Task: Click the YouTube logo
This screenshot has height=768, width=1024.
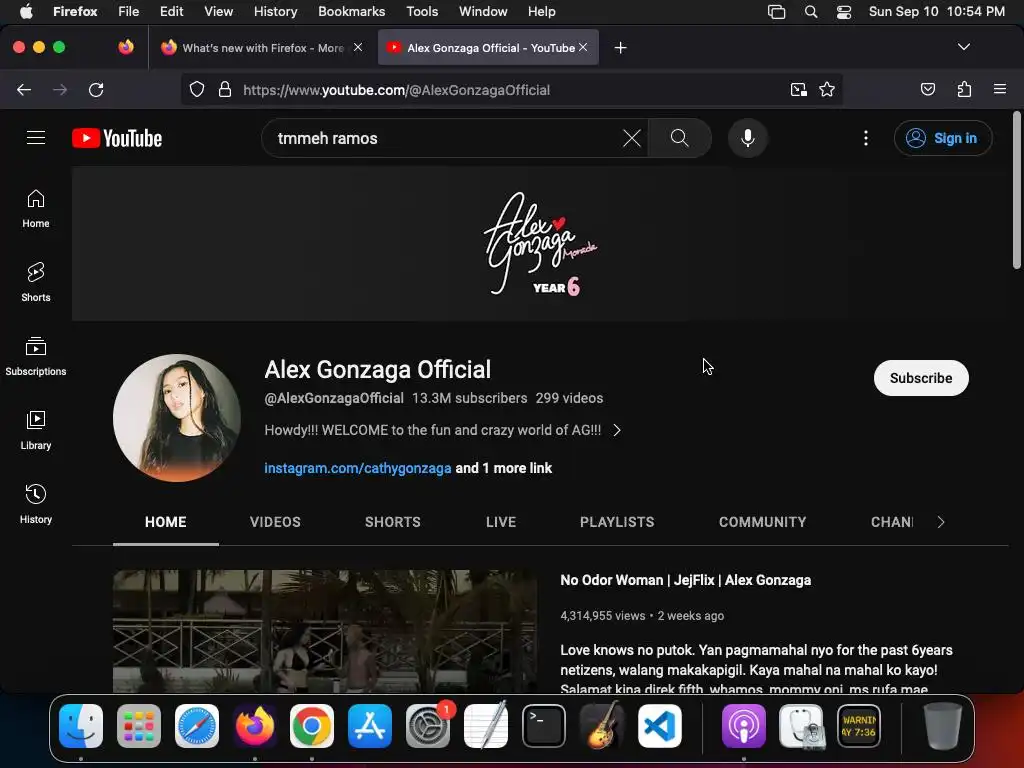Action: pyautogui.click(x=117, y=138)
